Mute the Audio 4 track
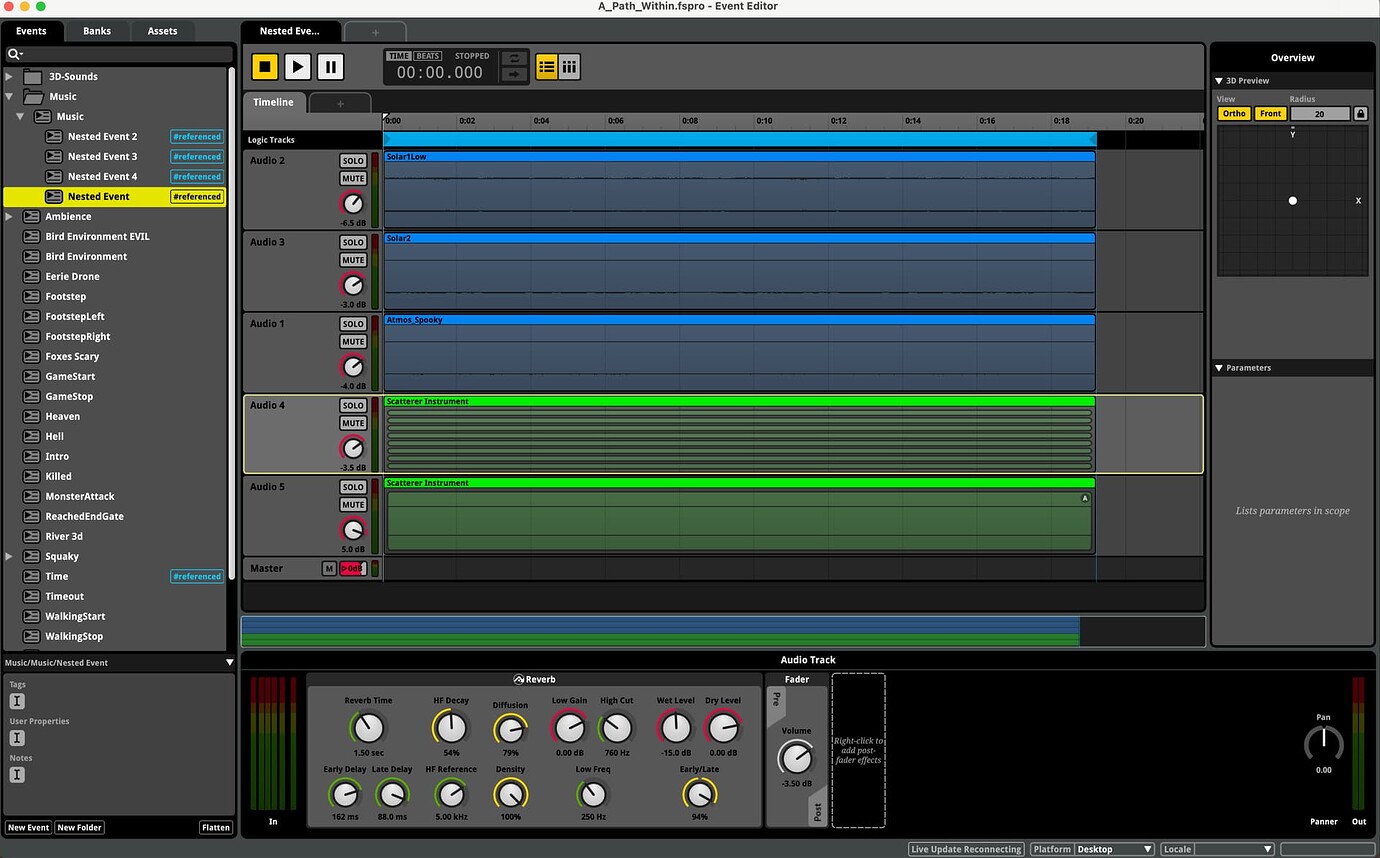Screen dimensions: 1380x858 (x=353, y=424)
